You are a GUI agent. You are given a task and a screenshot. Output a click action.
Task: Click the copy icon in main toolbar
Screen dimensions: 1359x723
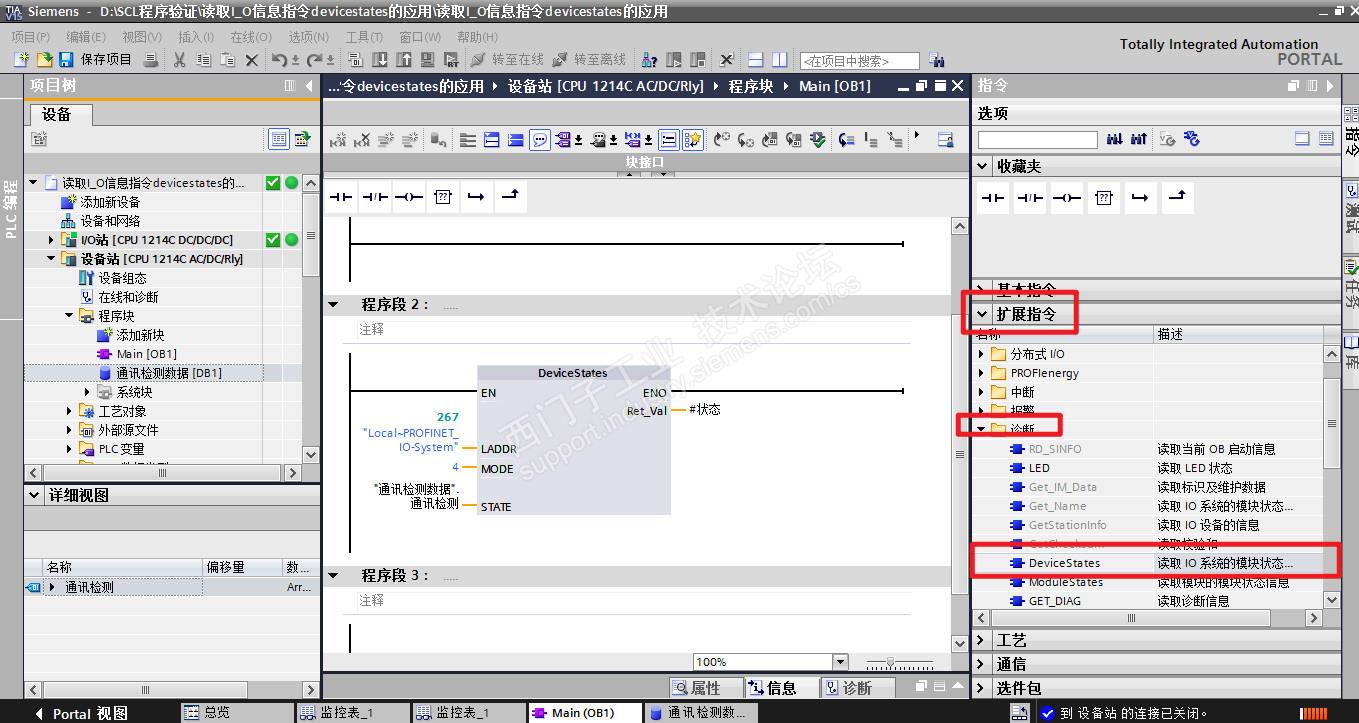[x=204, y=60]
